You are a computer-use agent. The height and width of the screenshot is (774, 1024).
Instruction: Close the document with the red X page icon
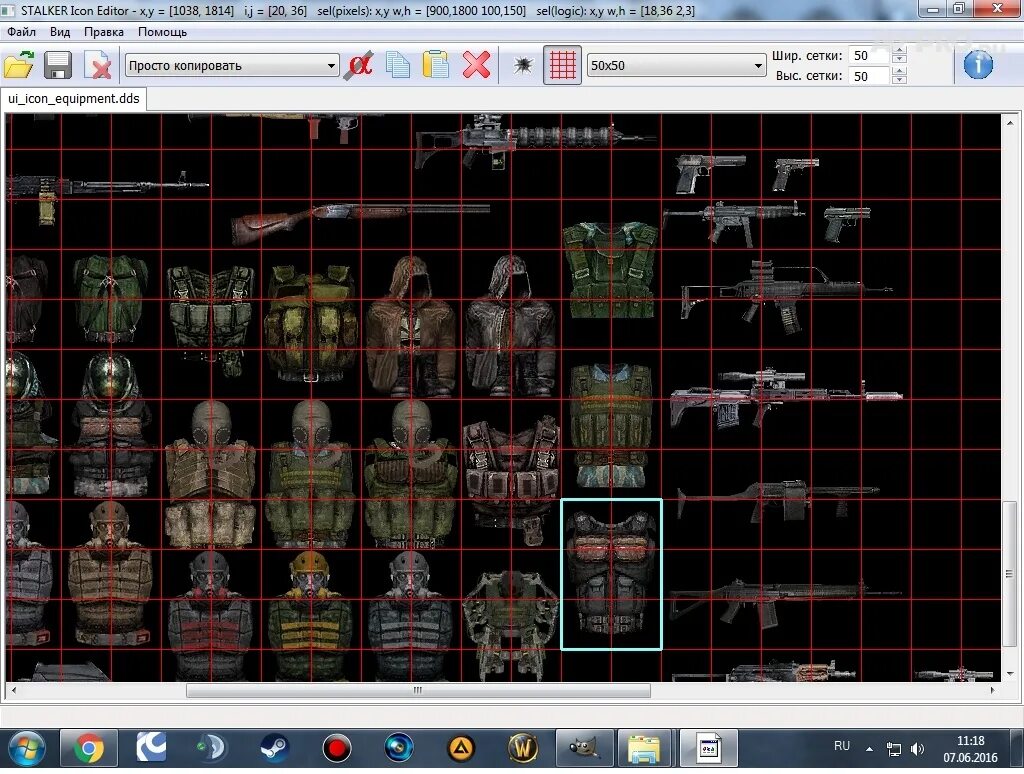click(x=98, y=65)
